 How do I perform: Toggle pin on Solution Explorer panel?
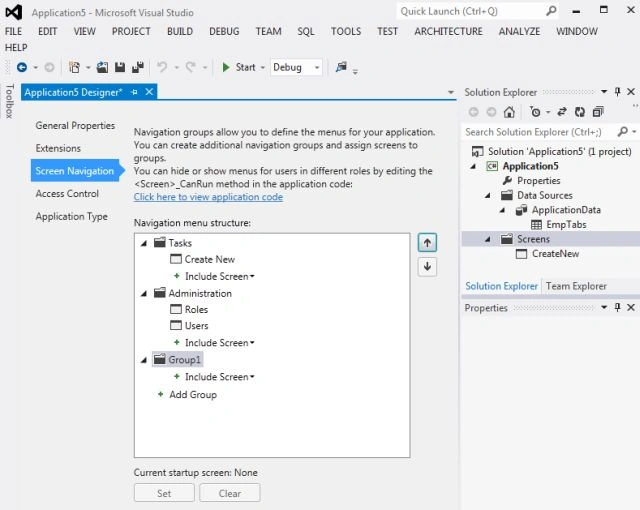618,92
